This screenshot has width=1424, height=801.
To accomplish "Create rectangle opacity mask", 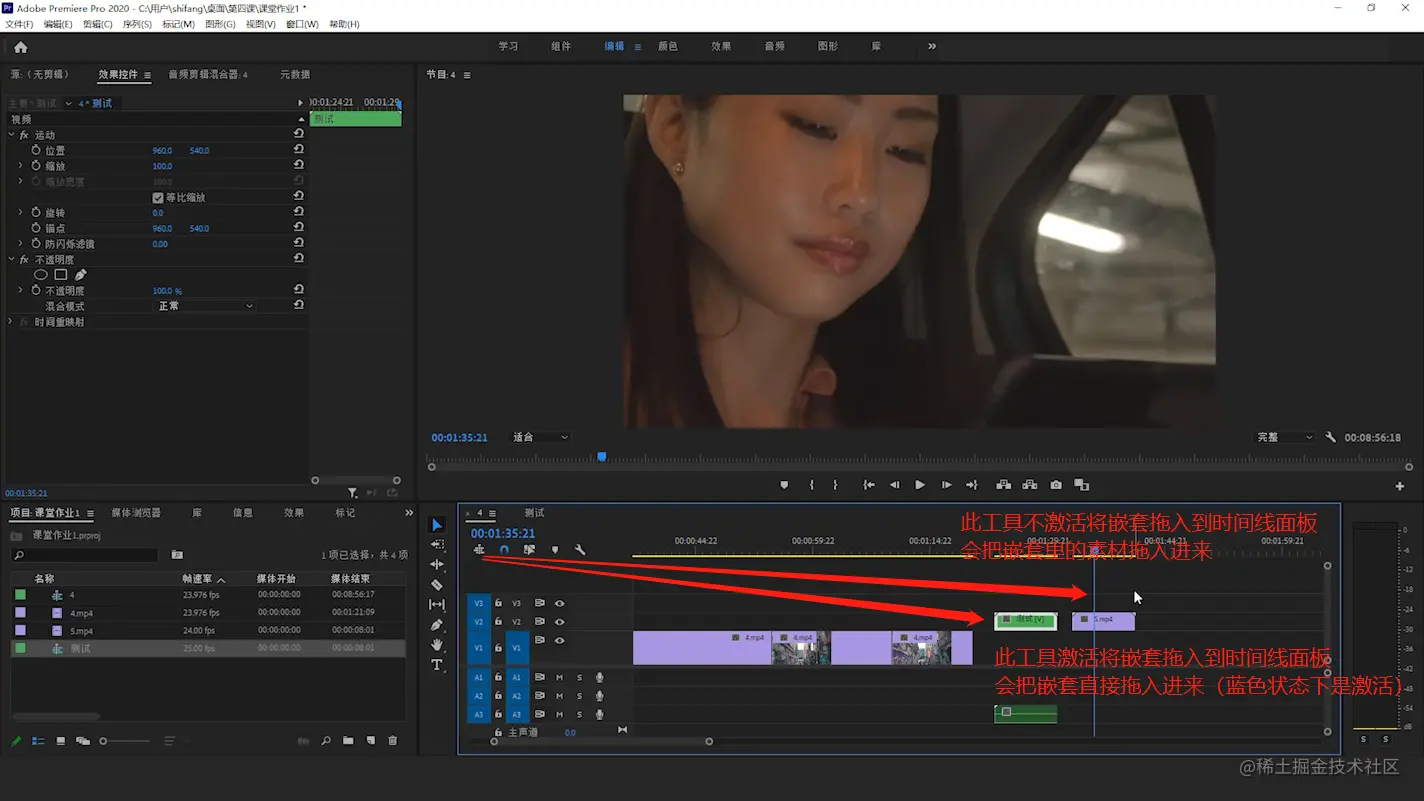I will click(x=61, y=275).
